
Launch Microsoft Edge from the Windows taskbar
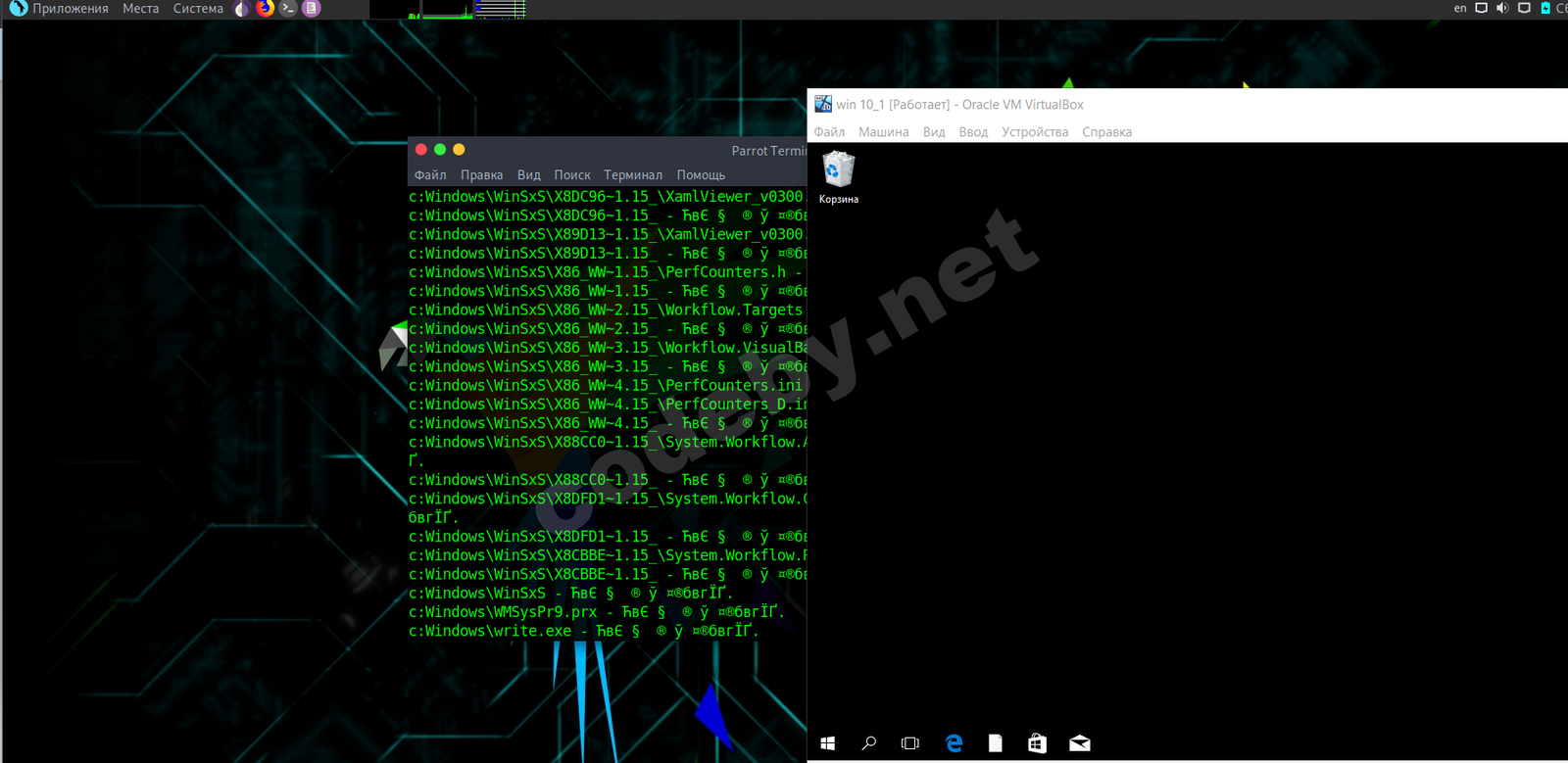(x=954, y=743)
